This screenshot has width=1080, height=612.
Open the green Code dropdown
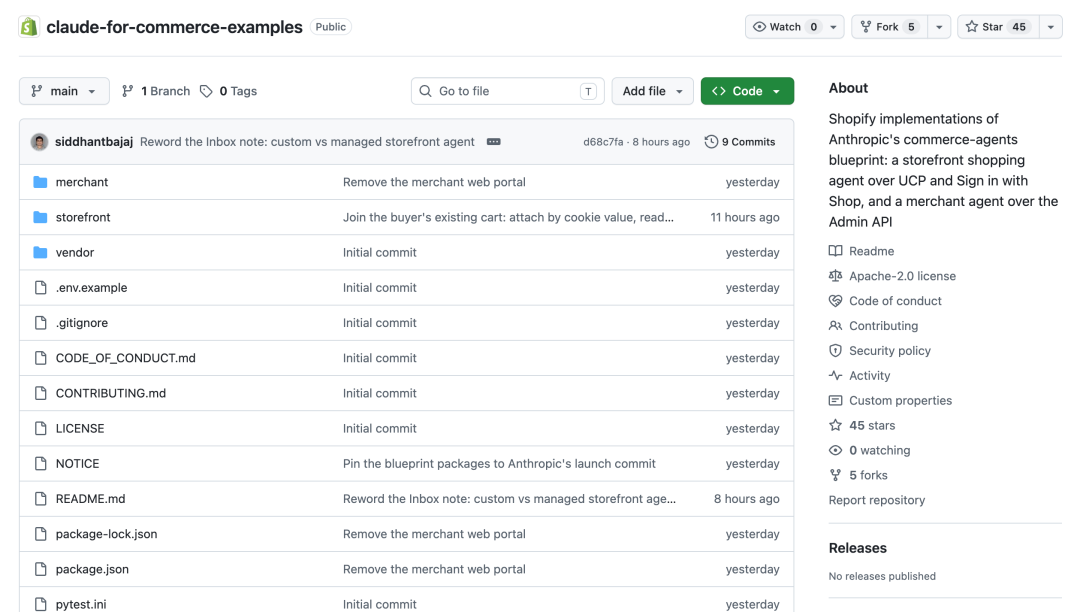pyautogui.click(x=747, y=91)
